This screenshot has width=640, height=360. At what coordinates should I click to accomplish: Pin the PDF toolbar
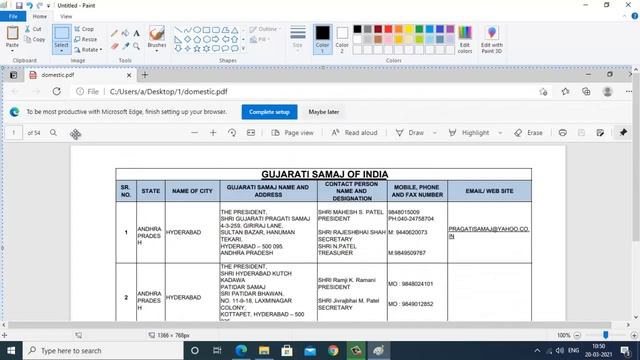pyautogui.click(x=623, y=133)
